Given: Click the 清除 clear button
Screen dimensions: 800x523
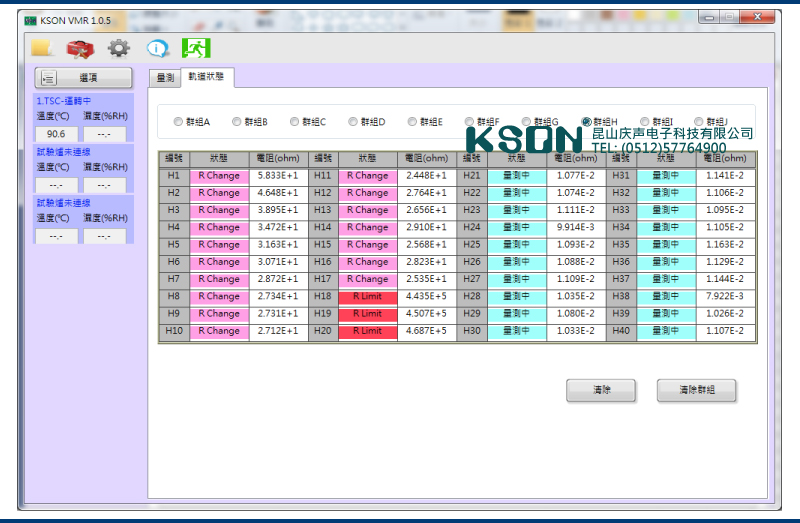Looking at the screenshot, I should point(601,390).
